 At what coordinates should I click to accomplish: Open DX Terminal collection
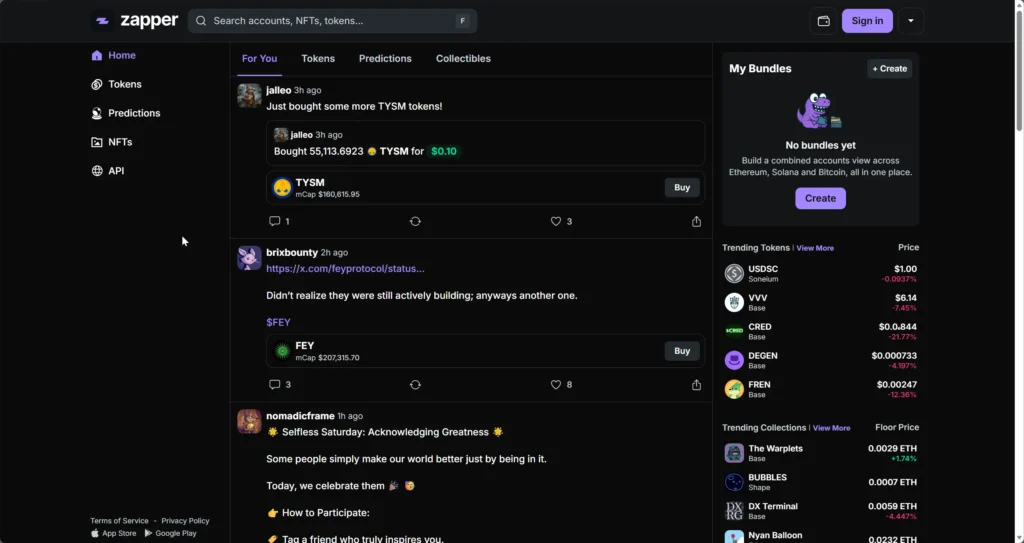(x=820, y=510)
